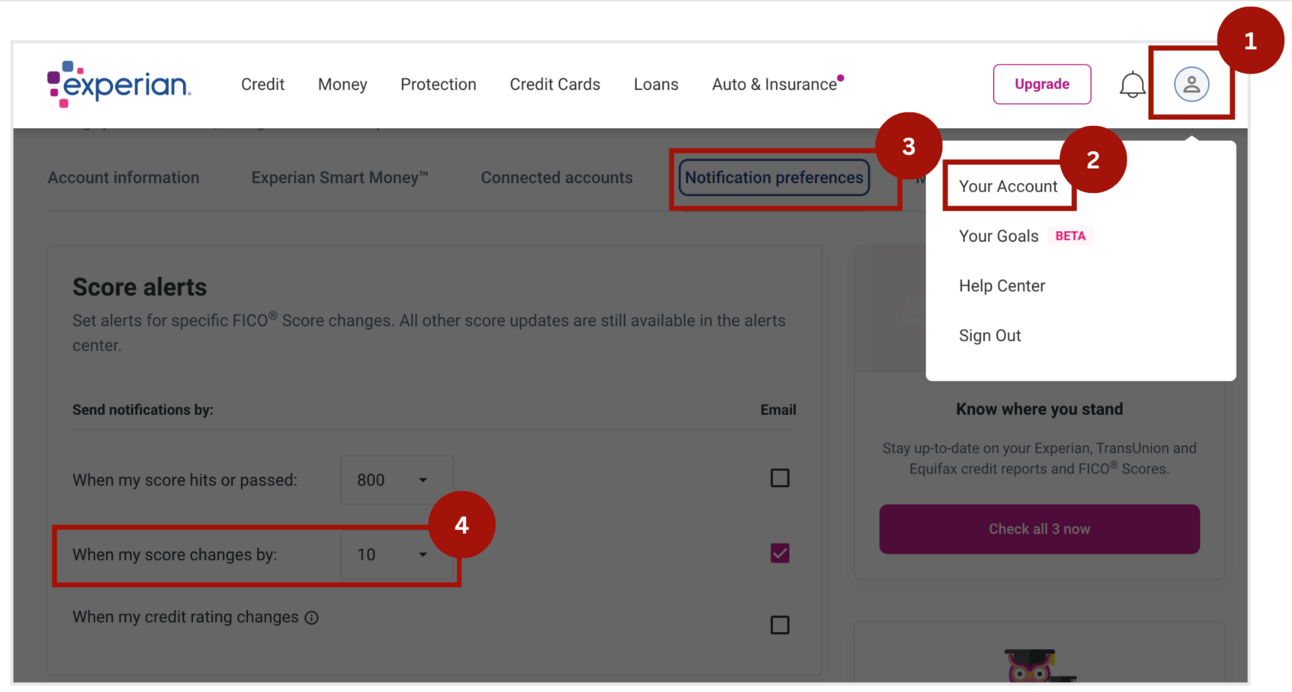1292x692 pixels.
Task: Switch to Experian Smart Money tab
Action: (340, 178)
